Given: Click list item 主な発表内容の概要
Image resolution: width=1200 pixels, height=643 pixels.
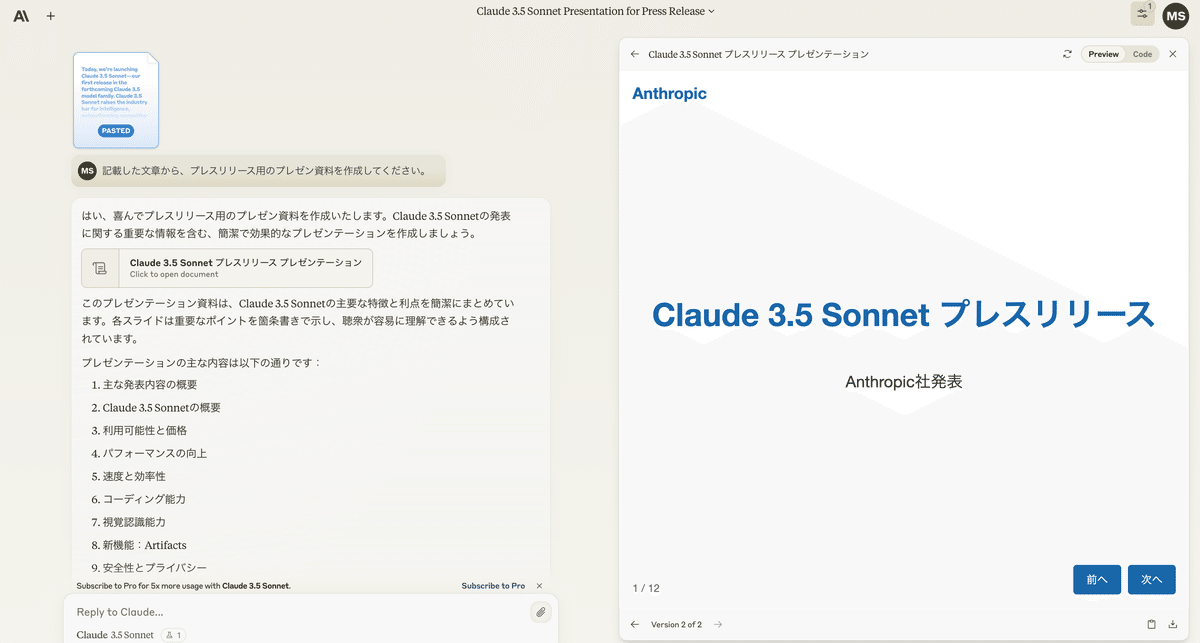Looking at the screenshot, I should (x=150, y=385).
